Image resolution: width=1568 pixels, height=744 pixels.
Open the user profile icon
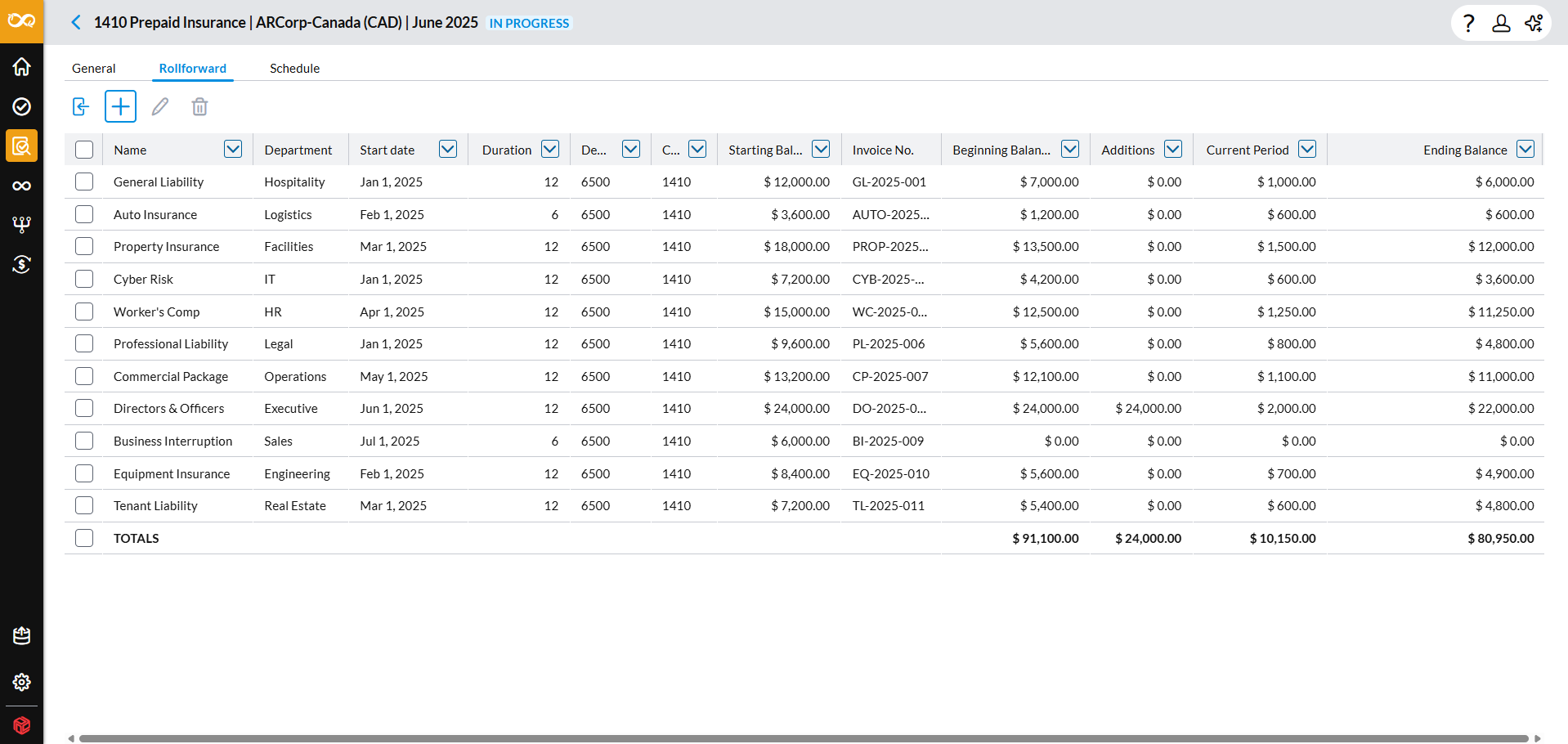point(1501,23)
